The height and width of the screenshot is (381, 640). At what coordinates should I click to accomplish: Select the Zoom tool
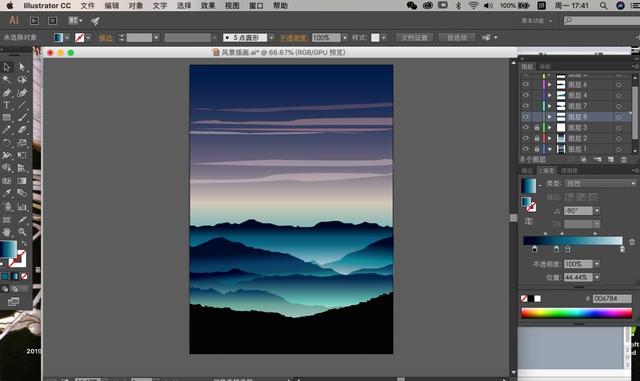point(22,232)
